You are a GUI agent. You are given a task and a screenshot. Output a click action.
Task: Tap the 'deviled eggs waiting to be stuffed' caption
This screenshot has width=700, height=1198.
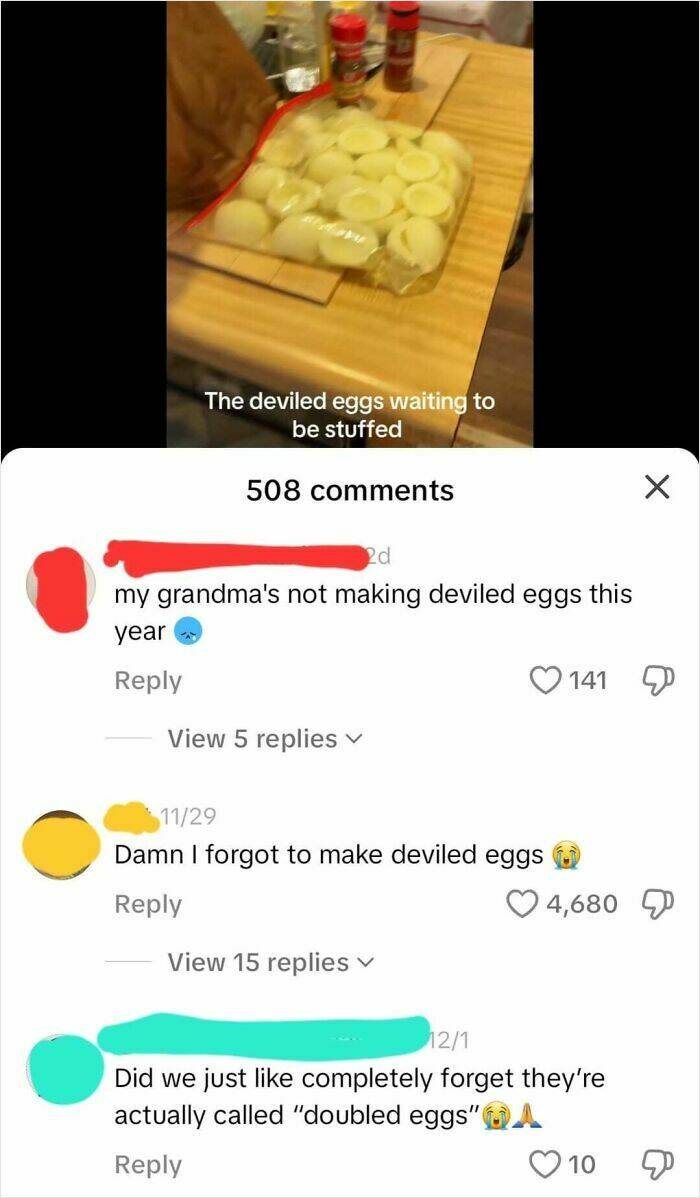point(349,415)
